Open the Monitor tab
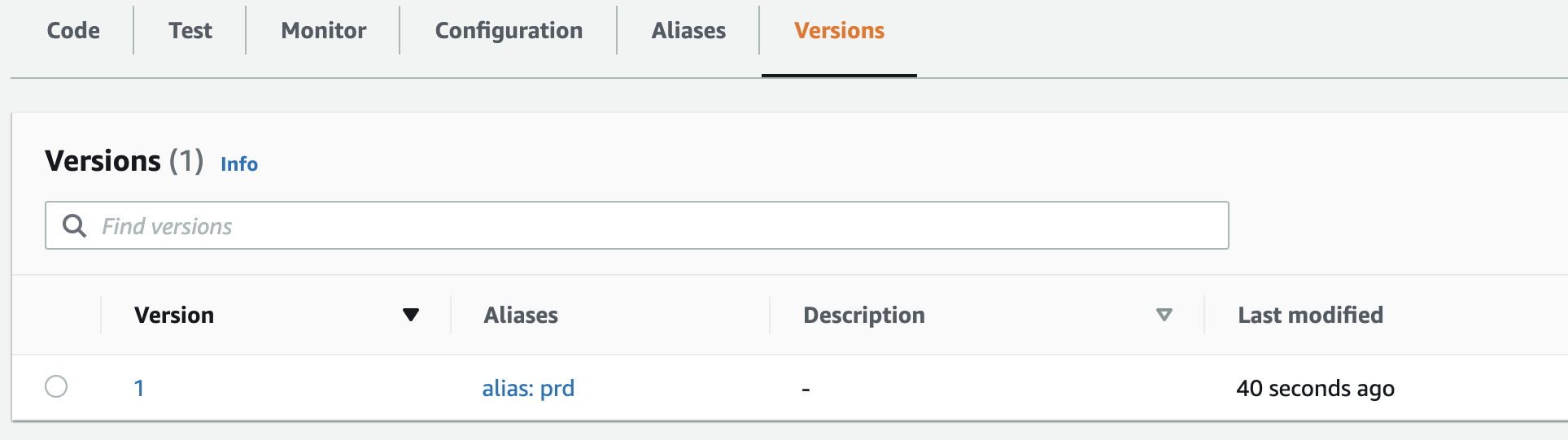The width and height of the screenshot is (1568, 440). pyautogui.click(x=324, y=31)
